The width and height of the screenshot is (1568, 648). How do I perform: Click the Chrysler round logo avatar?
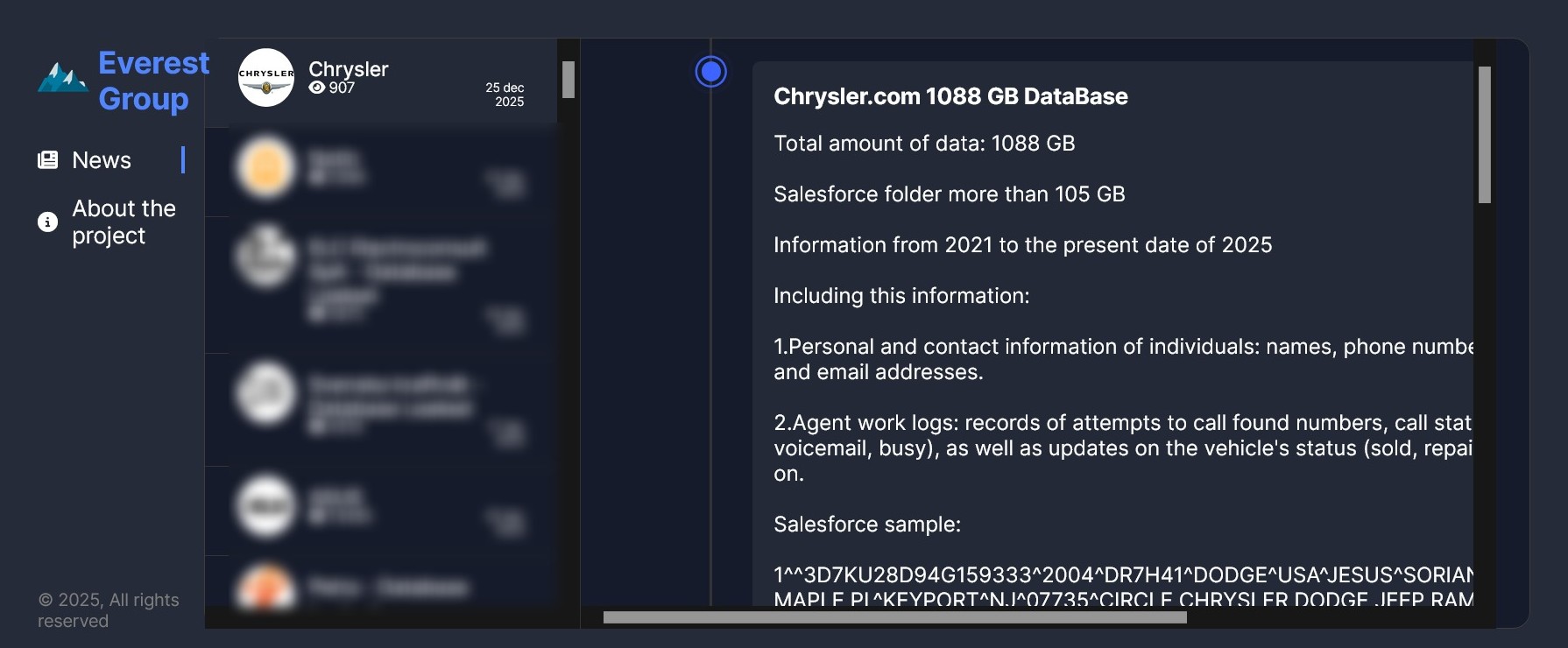pos(266,78)
